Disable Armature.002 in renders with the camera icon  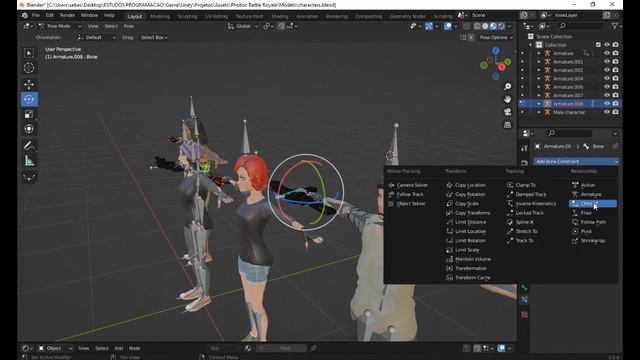(x=615, y=70)
